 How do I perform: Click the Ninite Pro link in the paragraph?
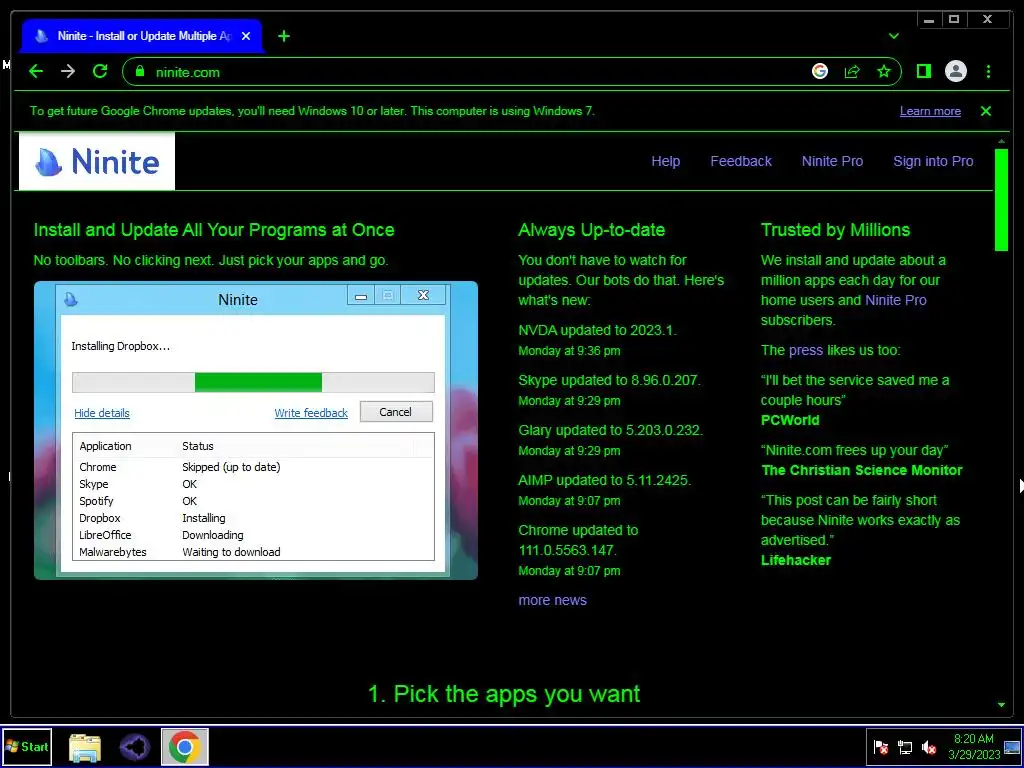(895, 300)
